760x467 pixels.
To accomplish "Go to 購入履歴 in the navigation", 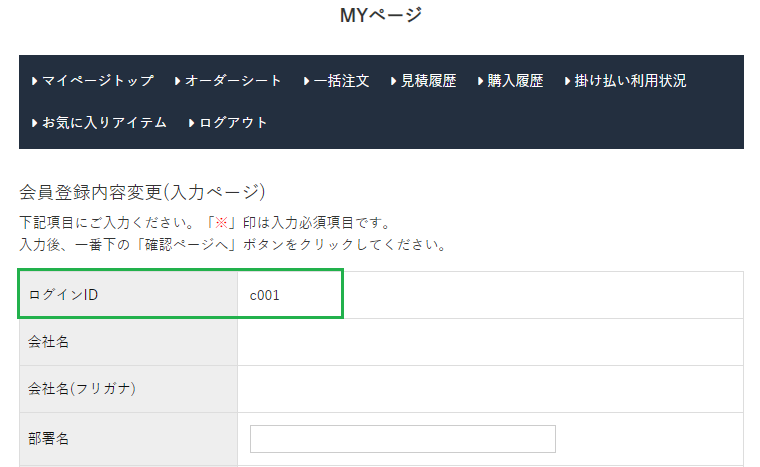I will coord(515,81).
